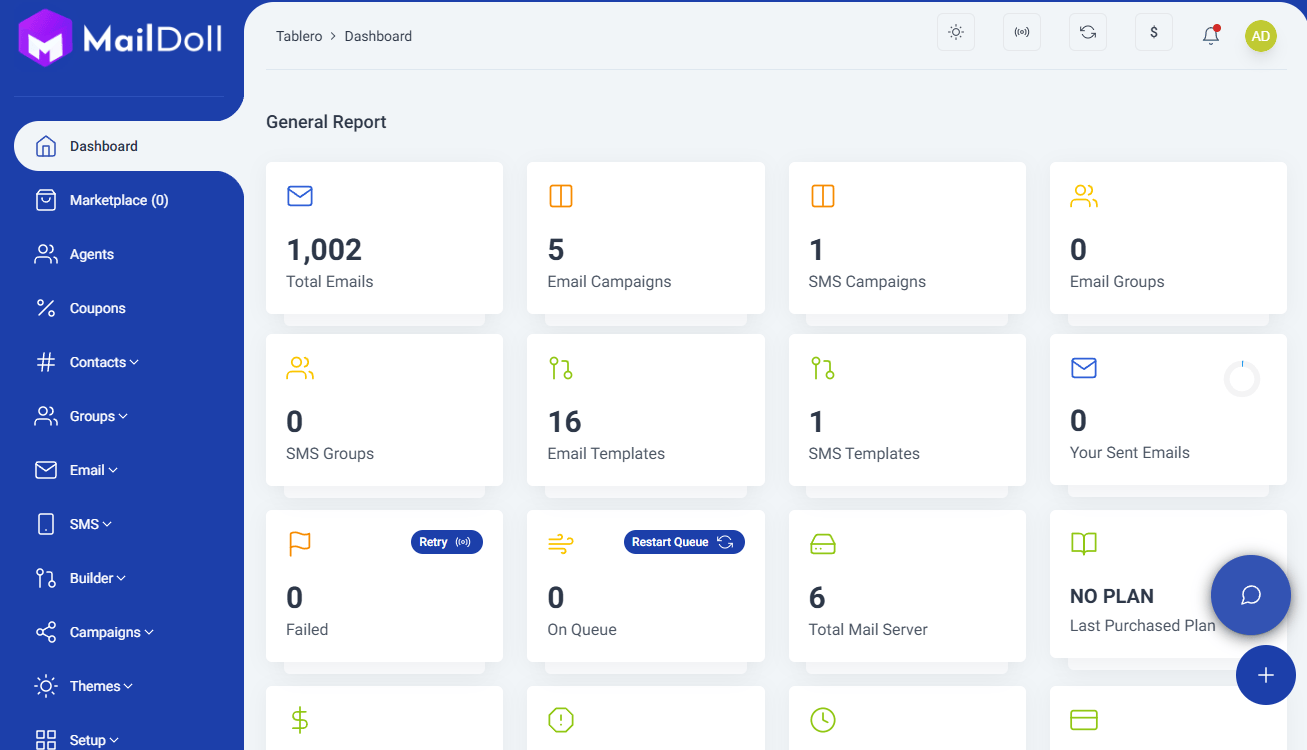1307x750 pixels.
Task: Open the dollar currency icon in header
Action: click(x=1154, y=32)
